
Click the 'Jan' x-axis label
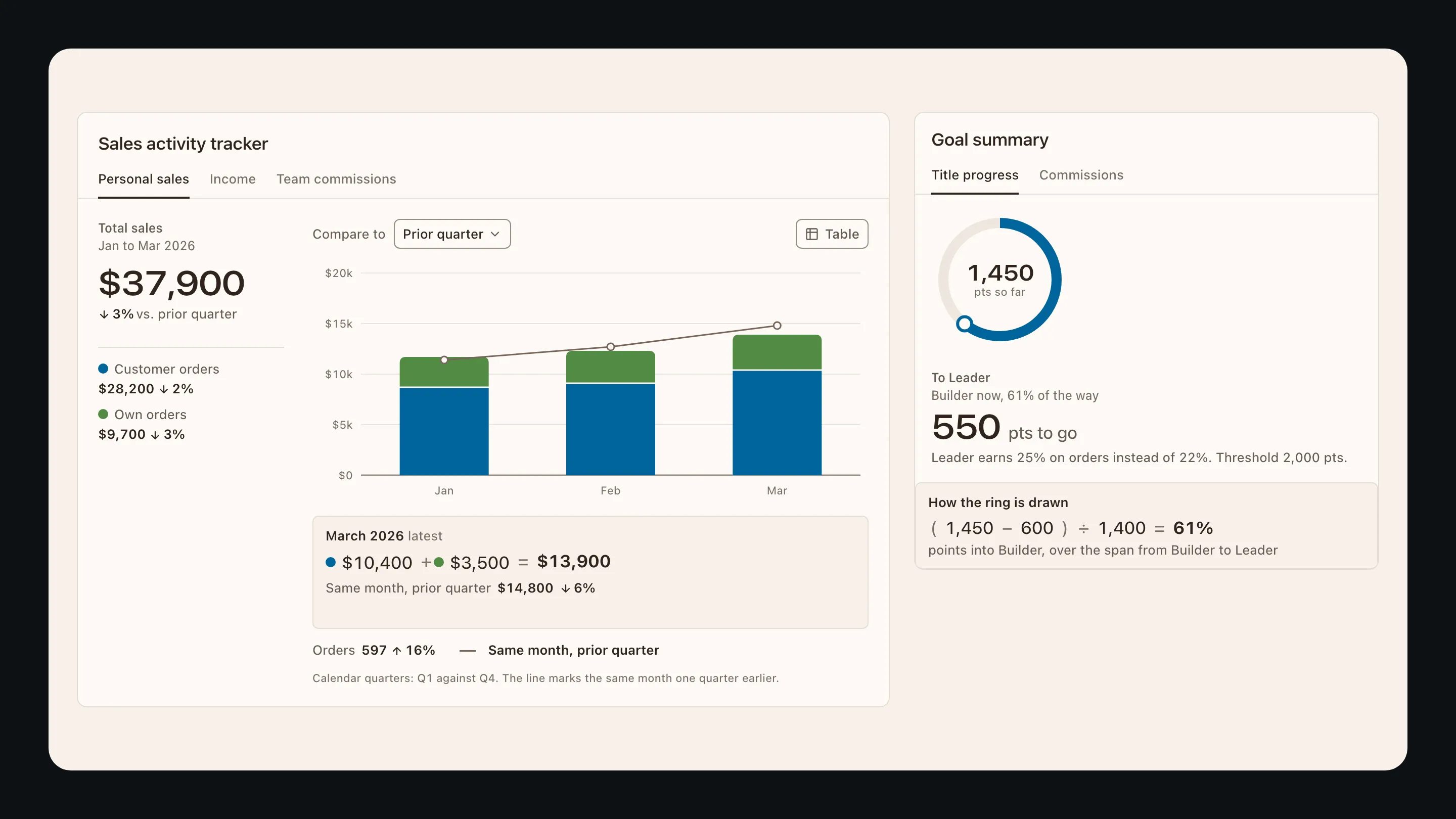click(444, 490)
